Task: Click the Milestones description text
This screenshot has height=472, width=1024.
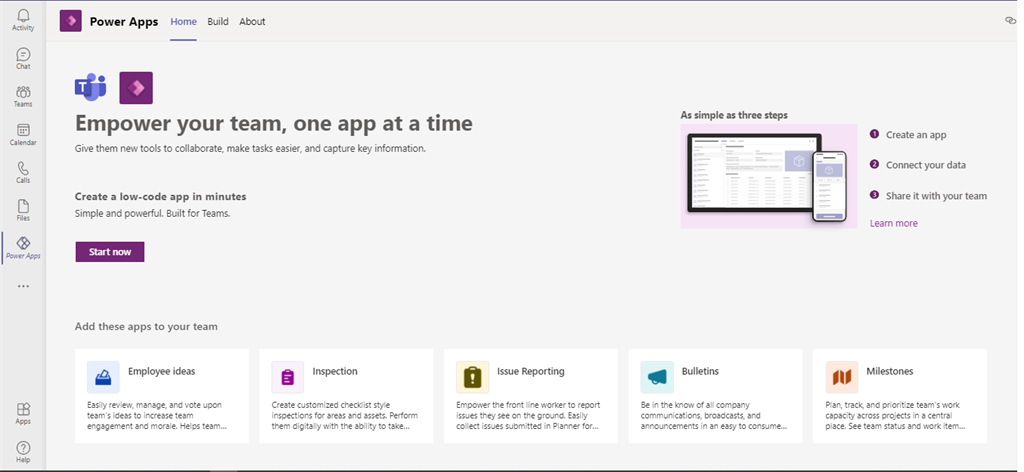Action: (896, 416)
